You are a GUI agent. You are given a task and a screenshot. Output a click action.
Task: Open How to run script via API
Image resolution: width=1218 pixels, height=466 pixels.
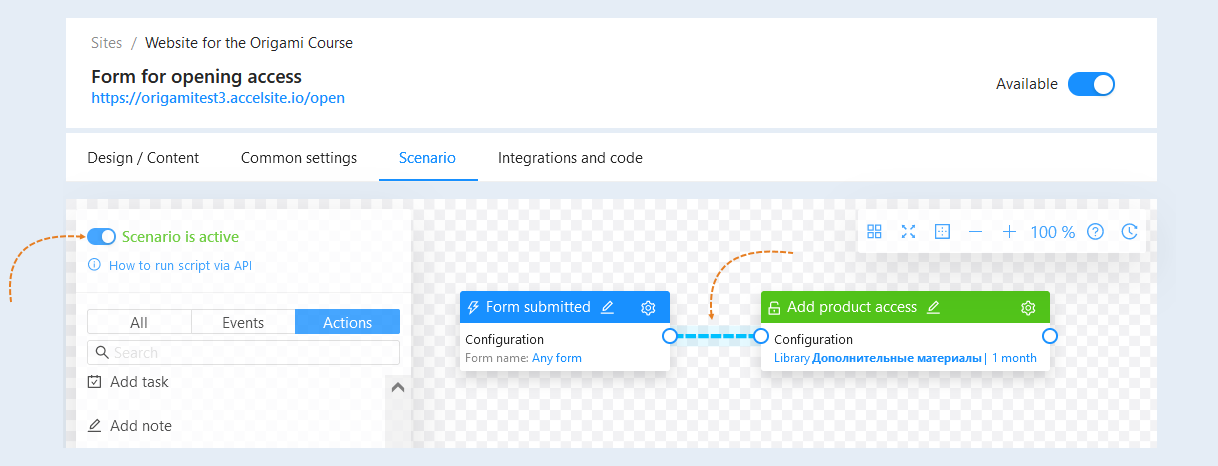(180, 266)
